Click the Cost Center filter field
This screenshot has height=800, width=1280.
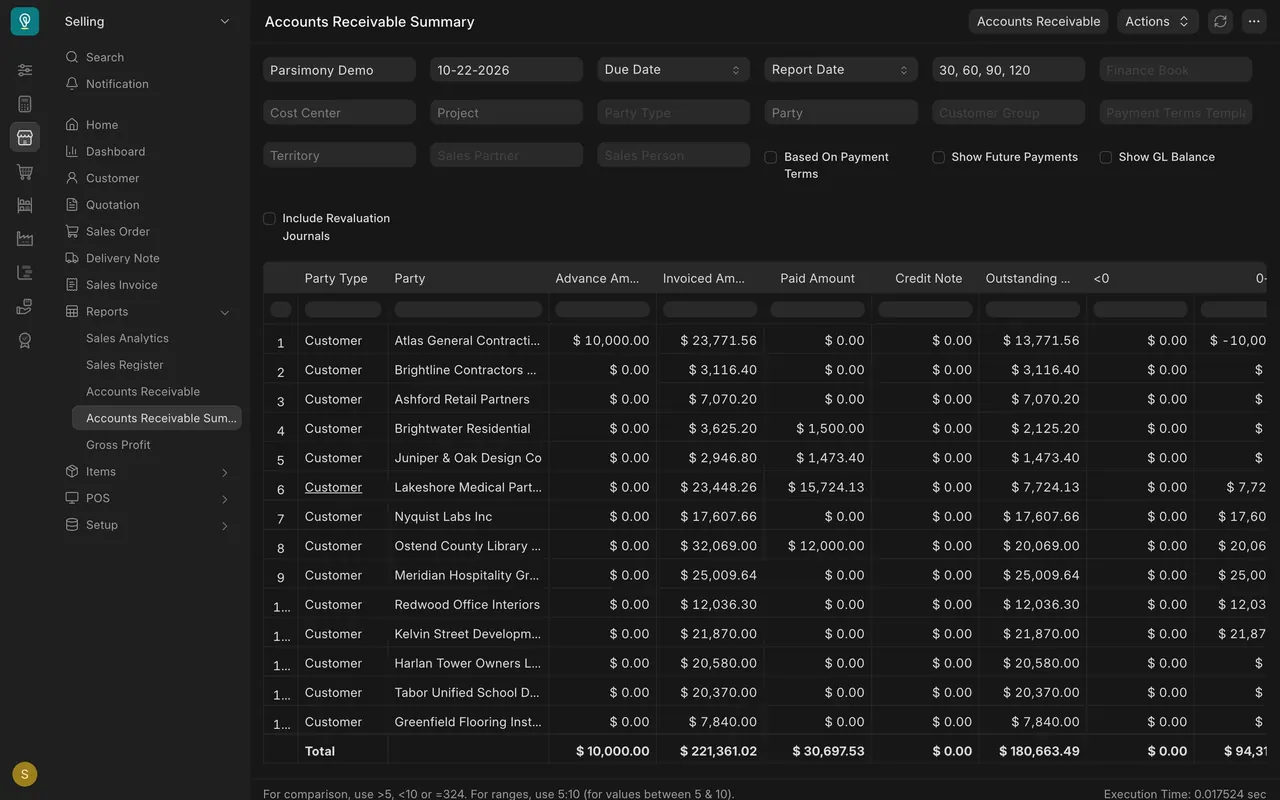click(339, 113)
